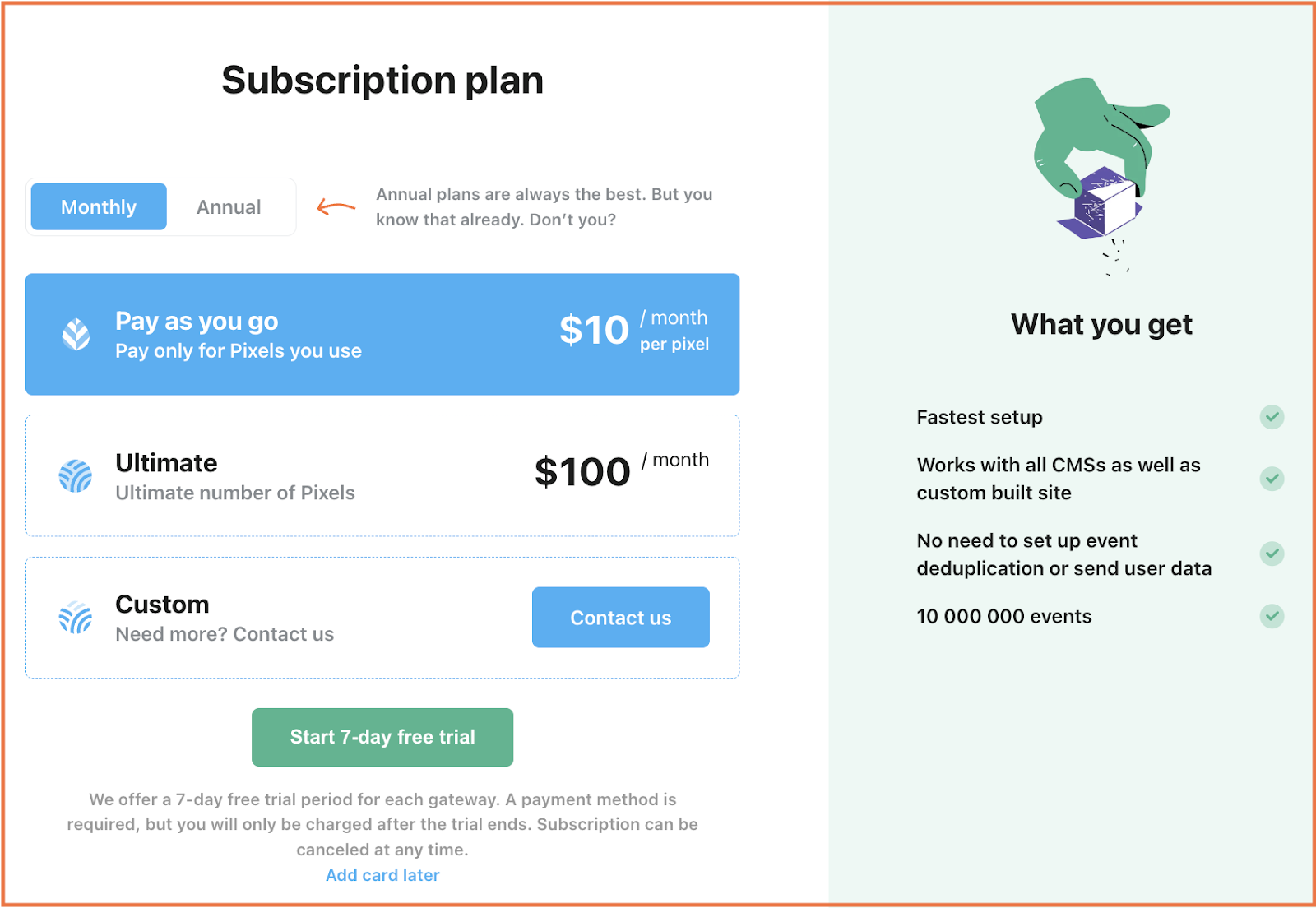This screenshot has width=1316, height=908.
Task: Click the Subscription plan heading
Action: pyautogui.click(x=382, y=81)
